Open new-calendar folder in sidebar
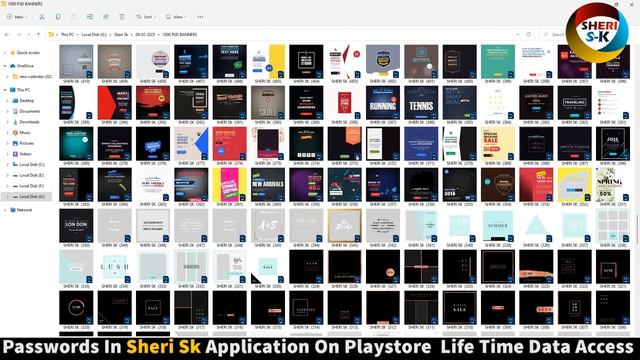The height and width of the screenshot is (360, 640). click(36, 76)
